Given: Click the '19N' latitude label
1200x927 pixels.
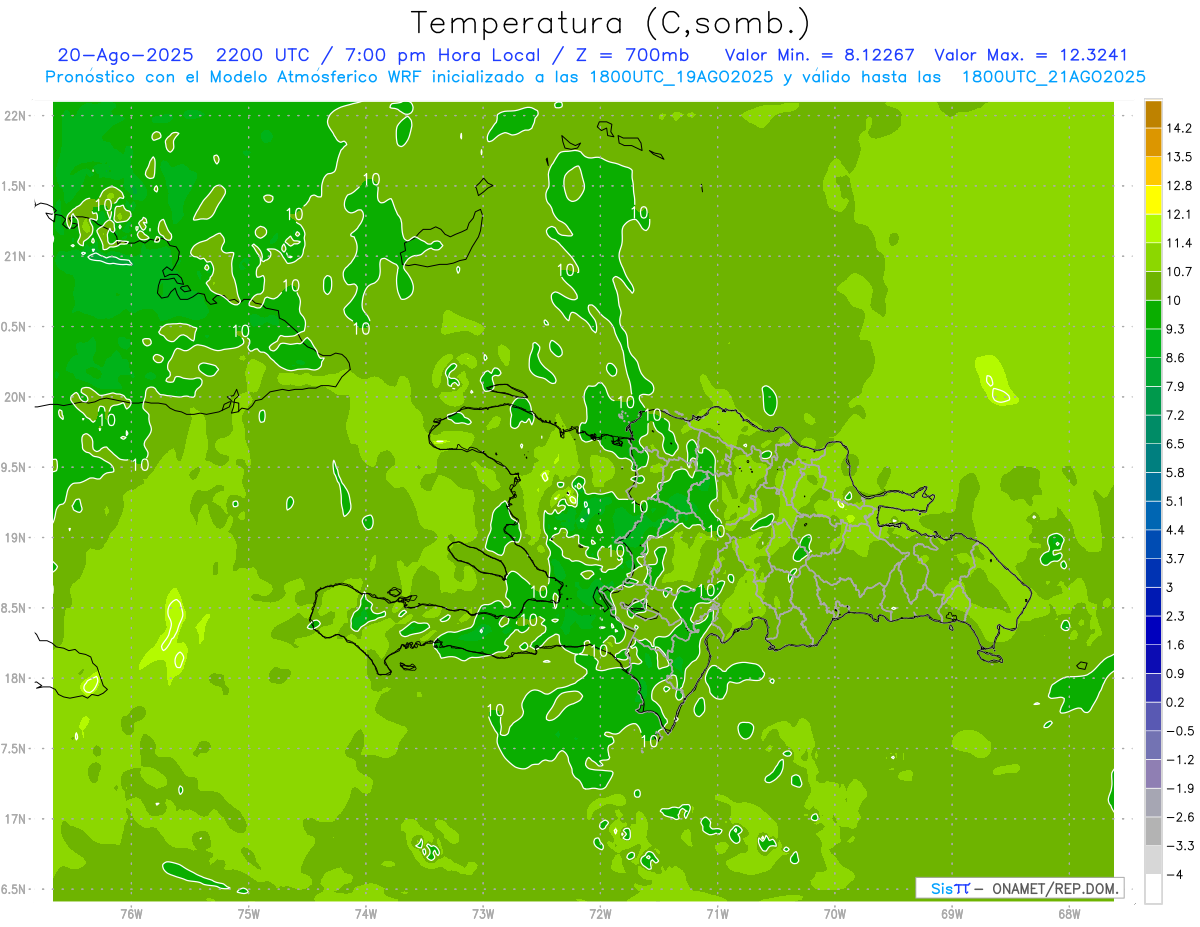Looking at the screenshot, I should 16,538.
